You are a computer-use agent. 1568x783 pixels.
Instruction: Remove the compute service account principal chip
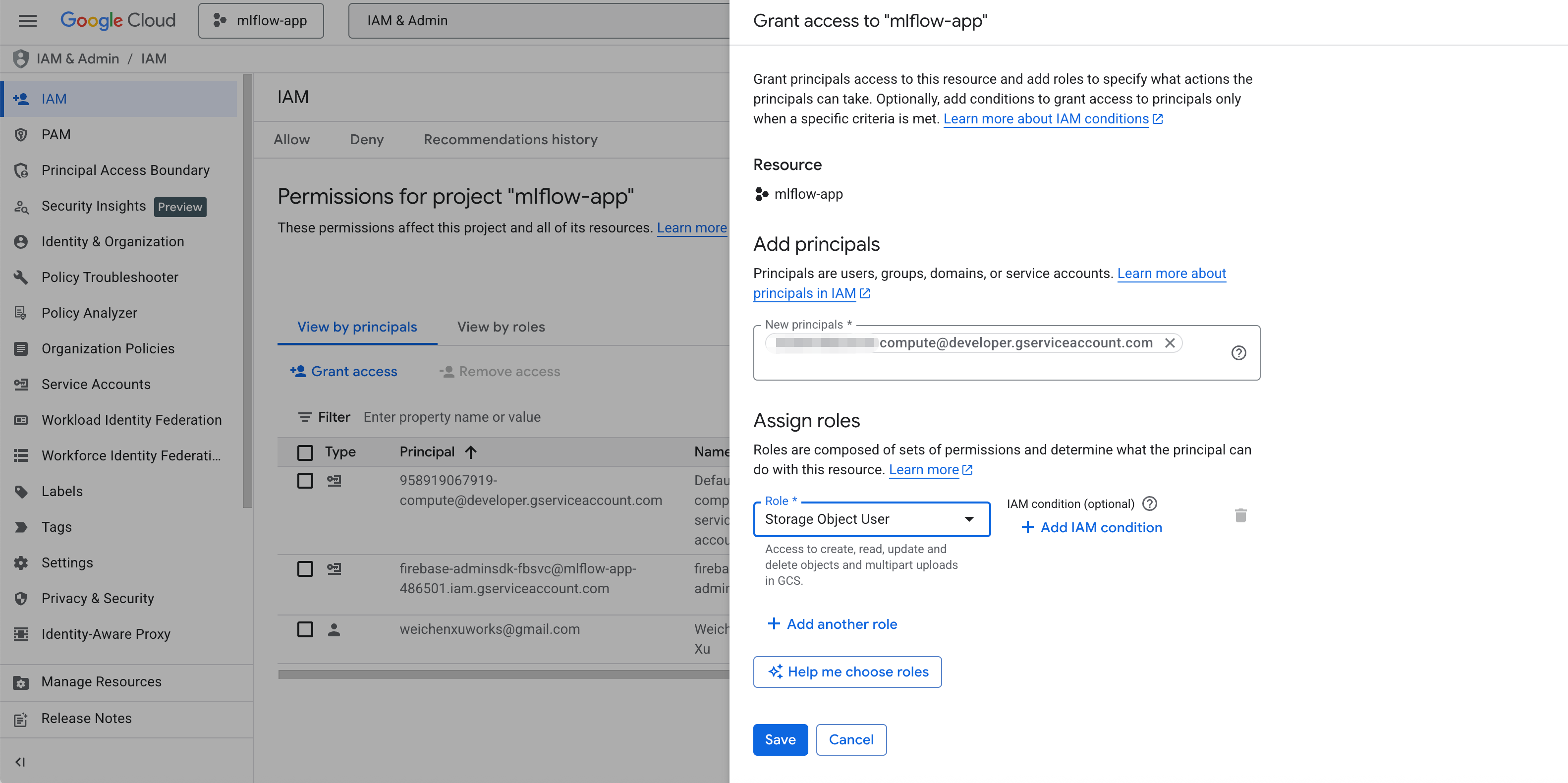(x=1169, y=343)
